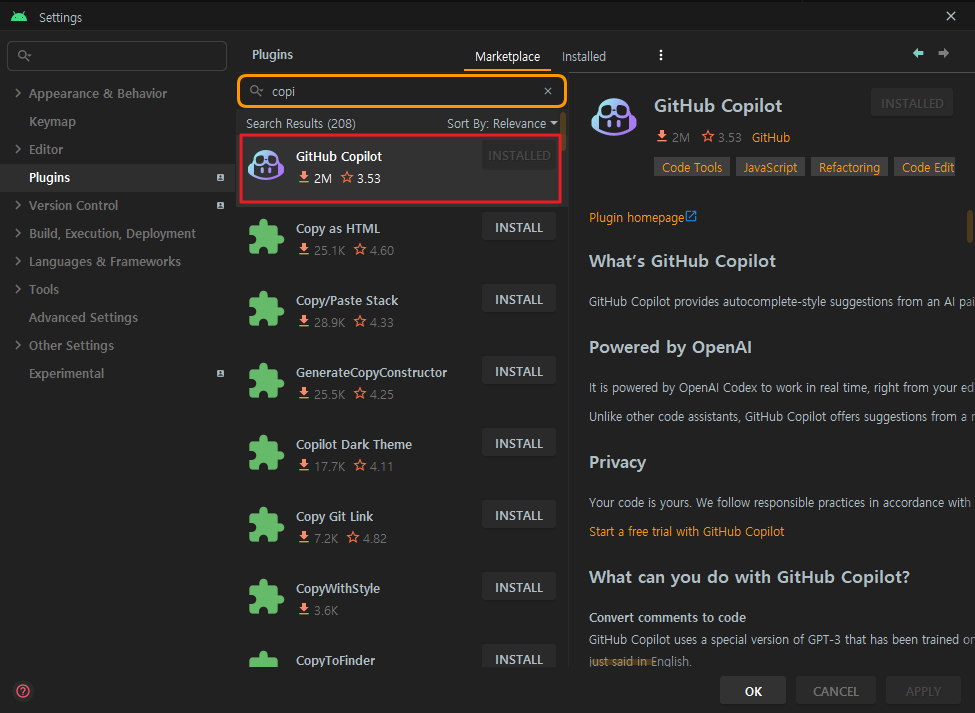Click the plugin description vertical scrollbar
Viewport: 975px width, 713px height.
click(x=969, y=226)
